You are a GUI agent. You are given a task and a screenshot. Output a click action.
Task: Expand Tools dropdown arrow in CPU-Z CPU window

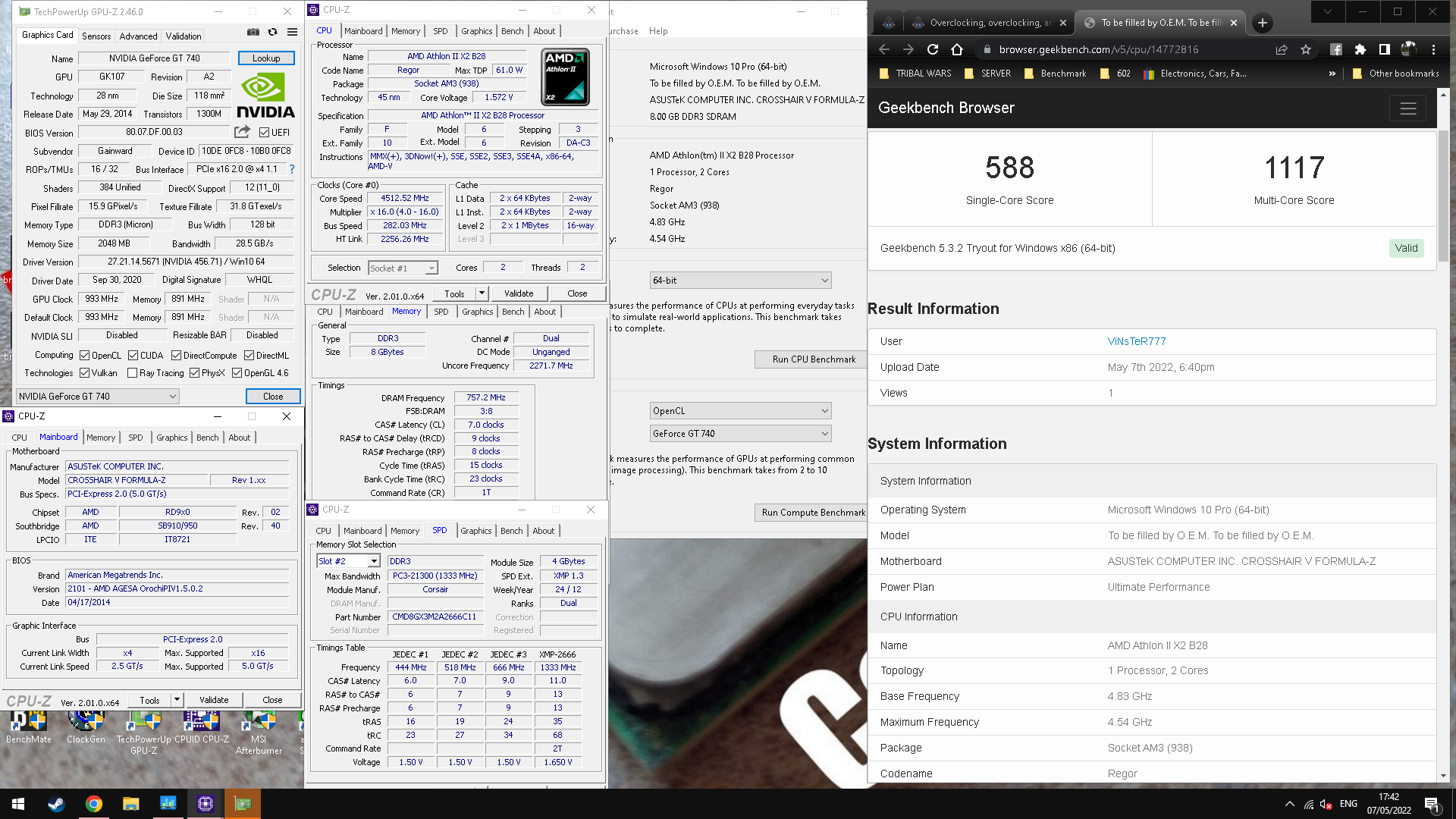click(482, 293)
